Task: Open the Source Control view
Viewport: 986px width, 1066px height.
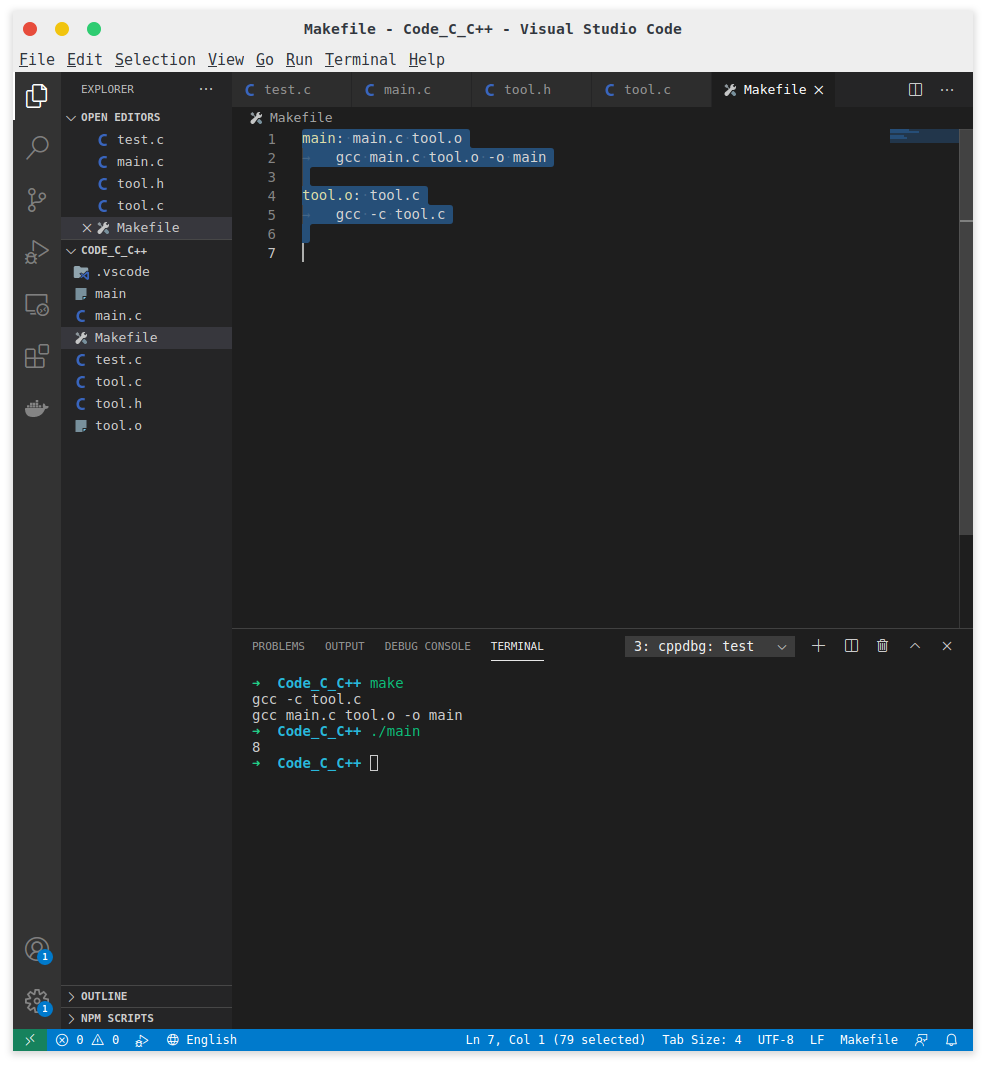Action: pyautogui.click(x=37, y=200)
